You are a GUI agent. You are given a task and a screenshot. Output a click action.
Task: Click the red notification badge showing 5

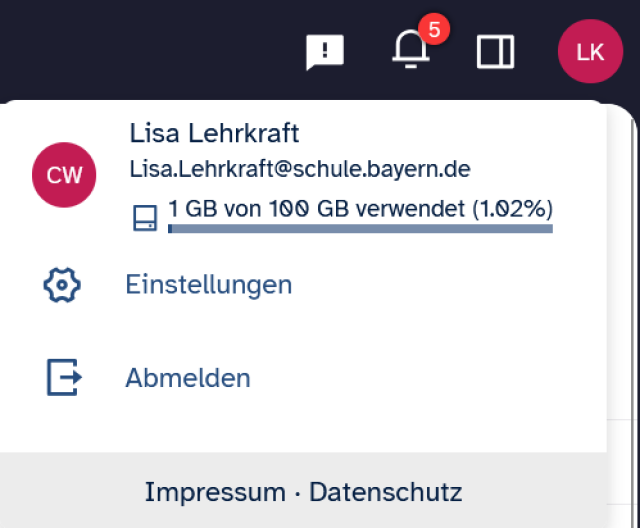tap(434, 30)
